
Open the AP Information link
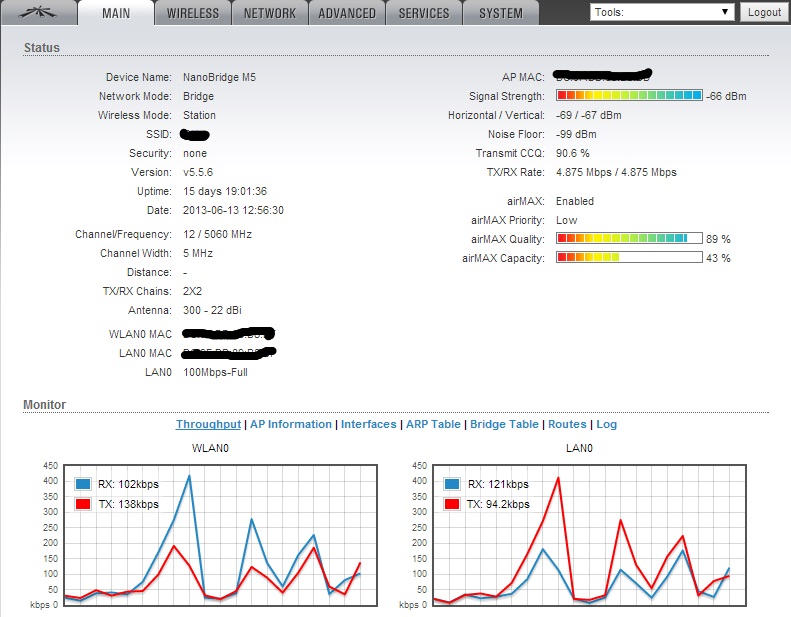point(291,424)
